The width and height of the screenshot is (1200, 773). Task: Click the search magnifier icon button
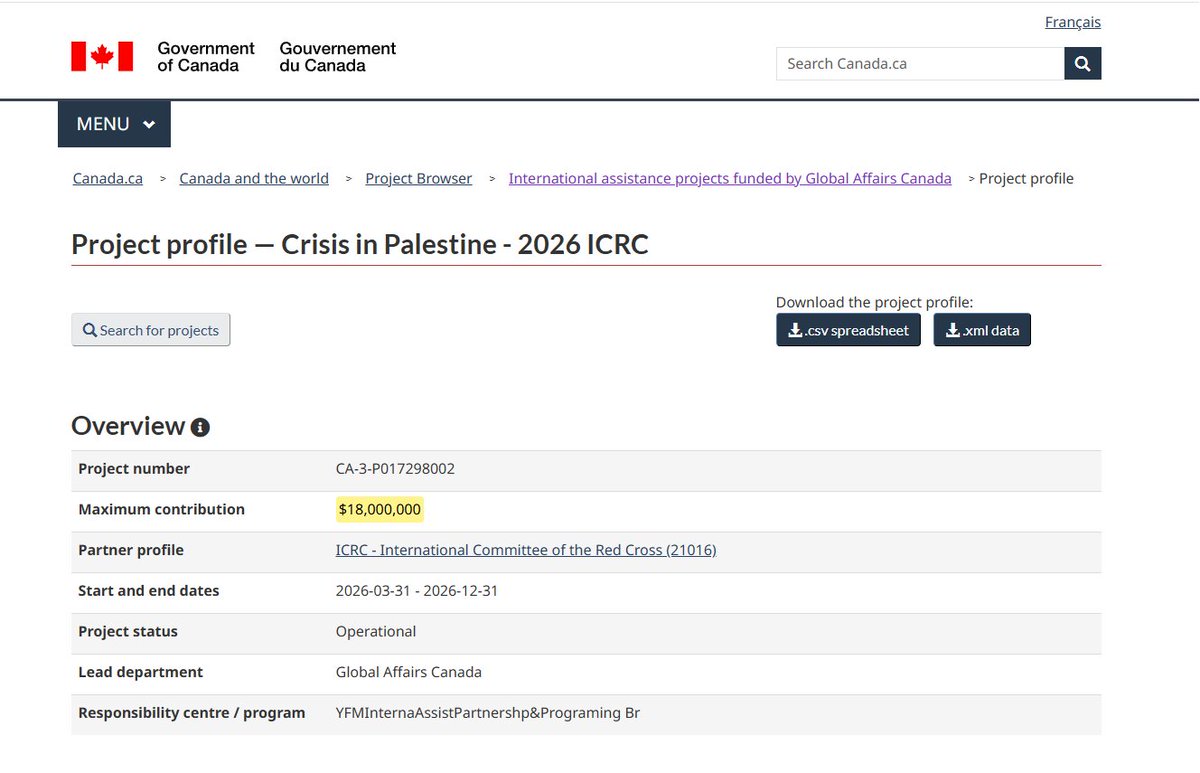(x=1083, y=63)
